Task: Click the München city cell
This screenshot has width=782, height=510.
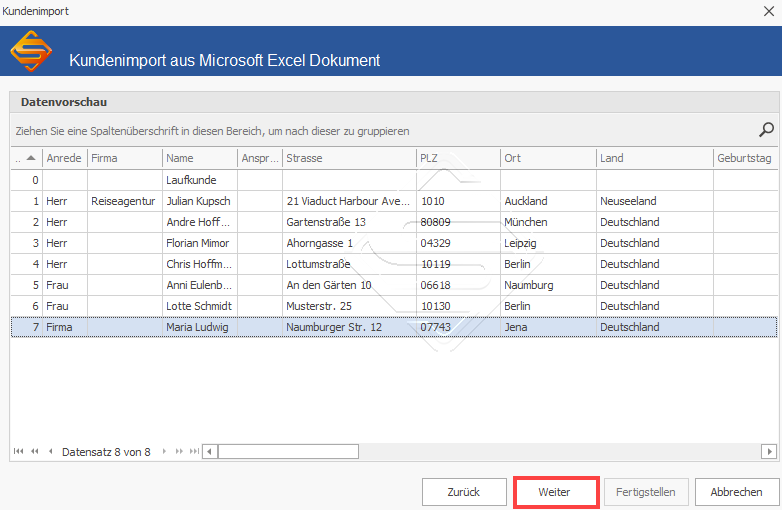Action: 548,222
